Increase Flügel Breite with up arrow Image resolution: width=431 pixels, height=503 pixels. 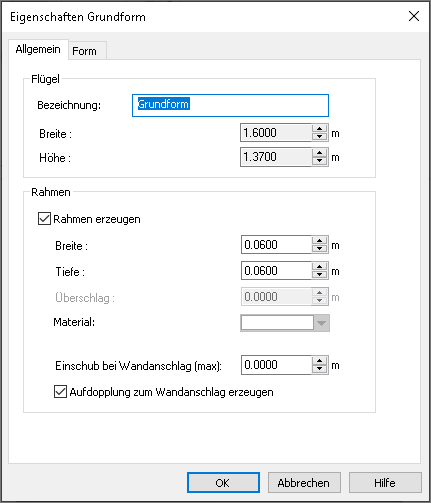click(x=320, y=129)
